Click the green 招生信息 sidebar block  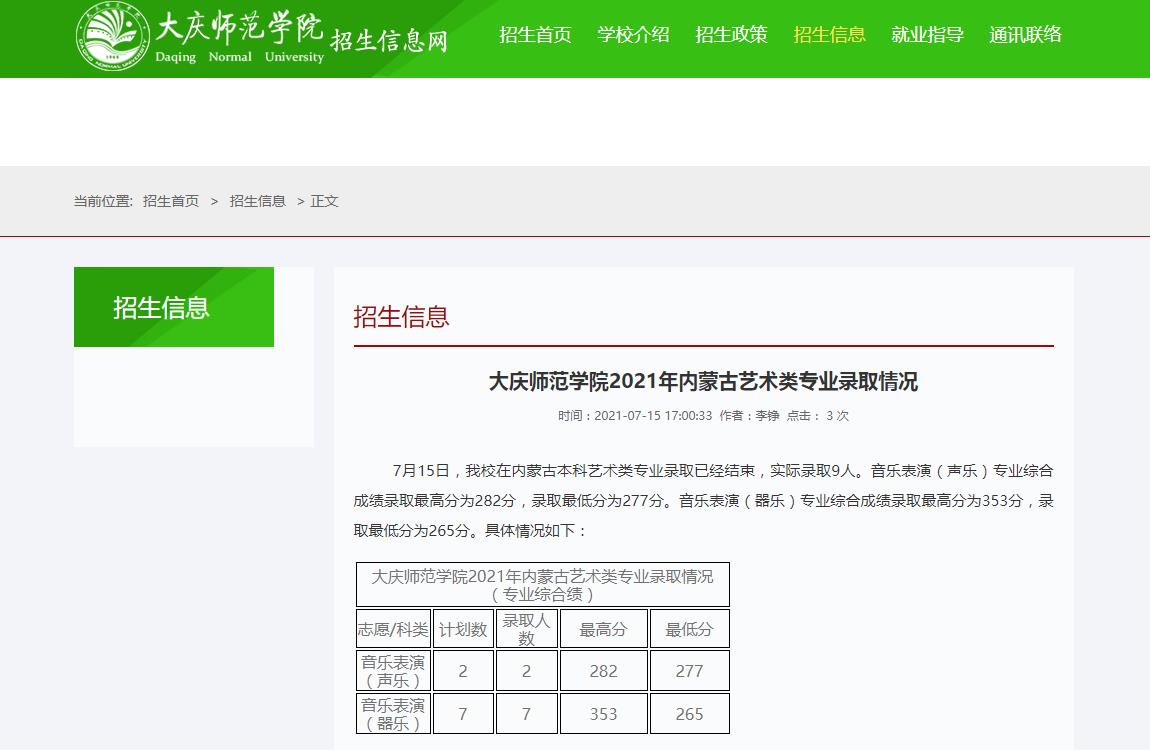174,307
